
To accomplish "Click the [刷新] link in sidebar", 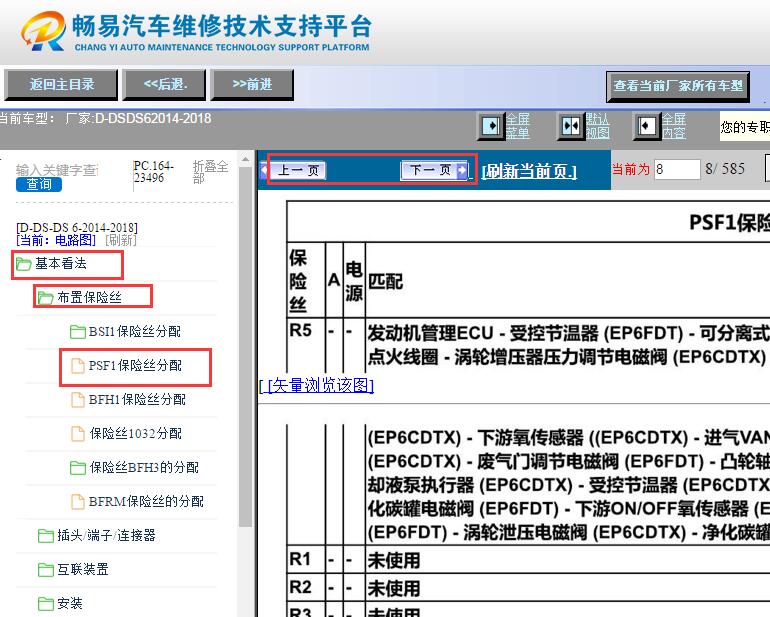I will click(121, 240).
